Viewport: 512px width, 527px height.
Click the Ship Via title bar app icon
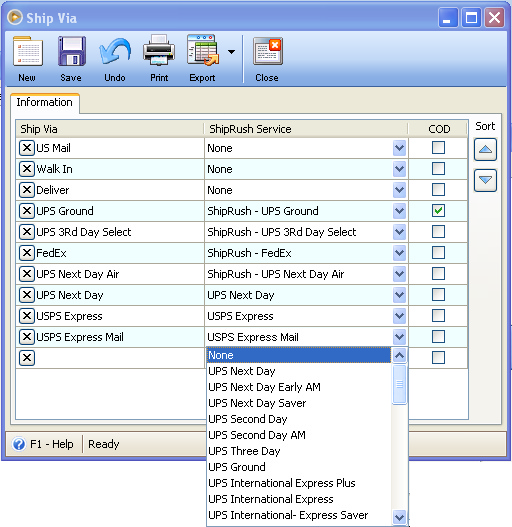(x=15, y=17)
